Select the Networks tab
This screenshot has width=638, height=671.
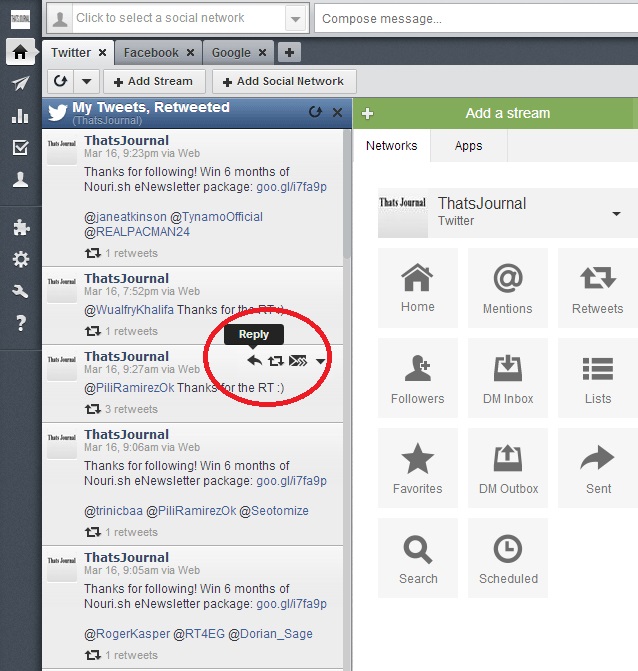click(392, 146)
